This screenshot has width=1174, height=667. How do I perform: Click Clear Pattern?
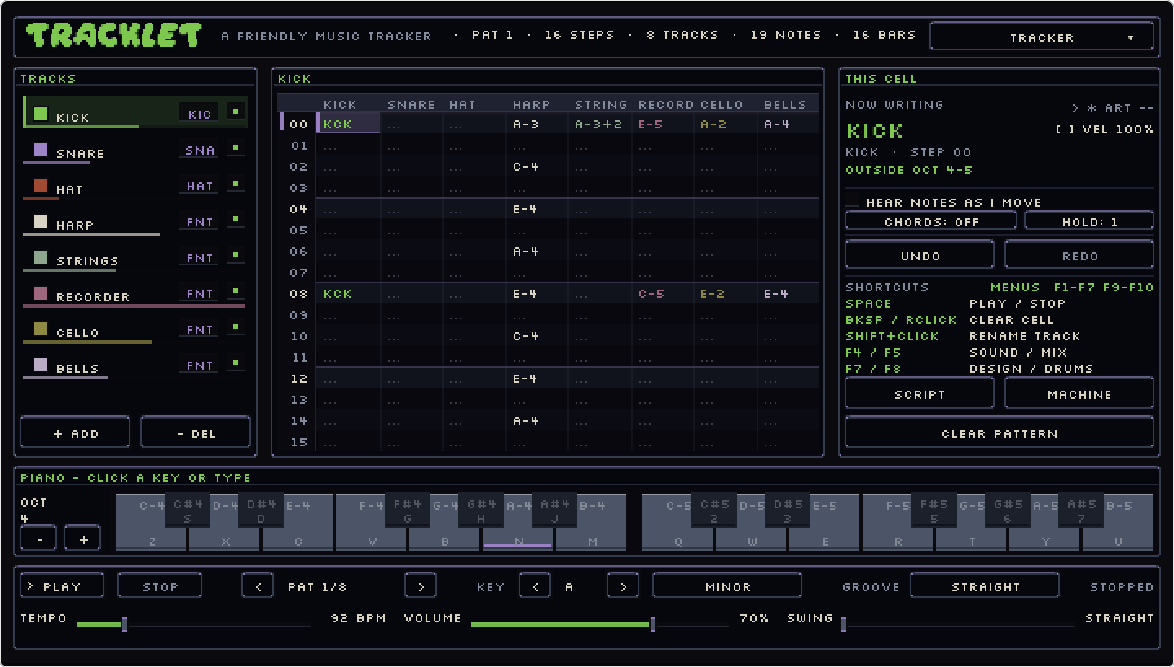(x=1000, y=433)
